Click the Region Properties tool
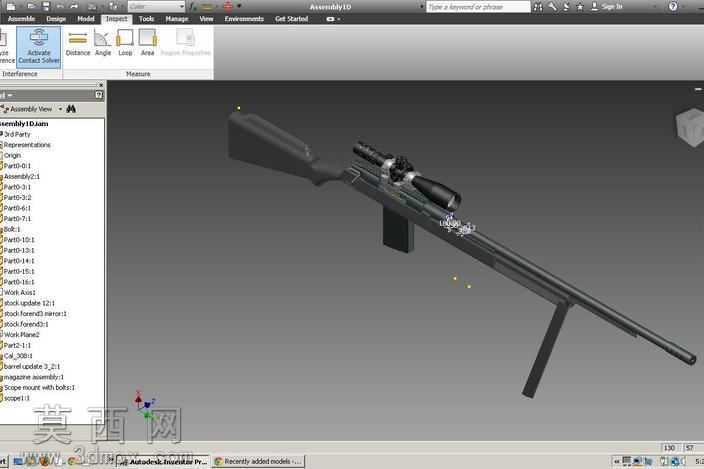The height and width of the screenshot is (469, 704). click(185, 43)
